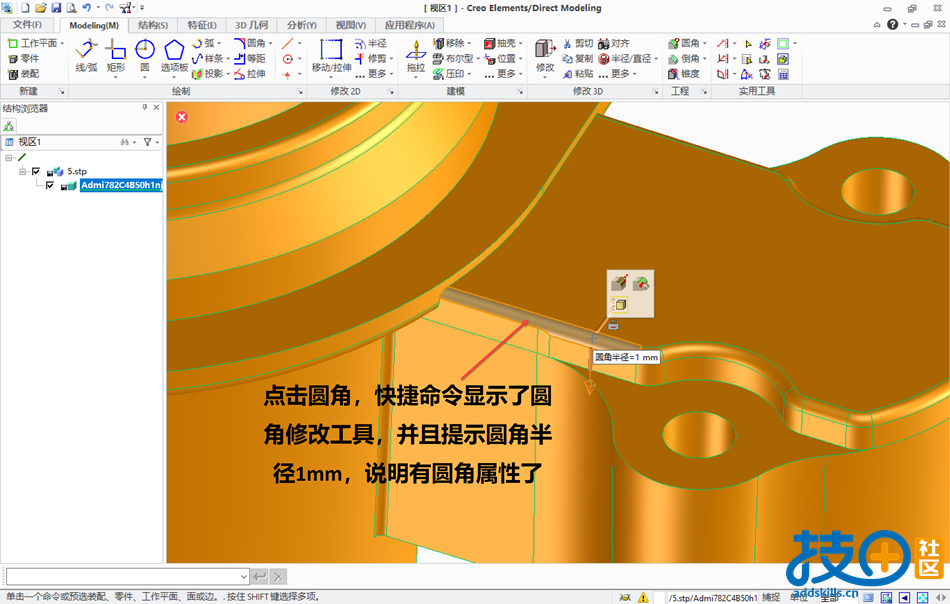
Task: Click the 布尔型 boolean button
Action: [x=453, y=59]
